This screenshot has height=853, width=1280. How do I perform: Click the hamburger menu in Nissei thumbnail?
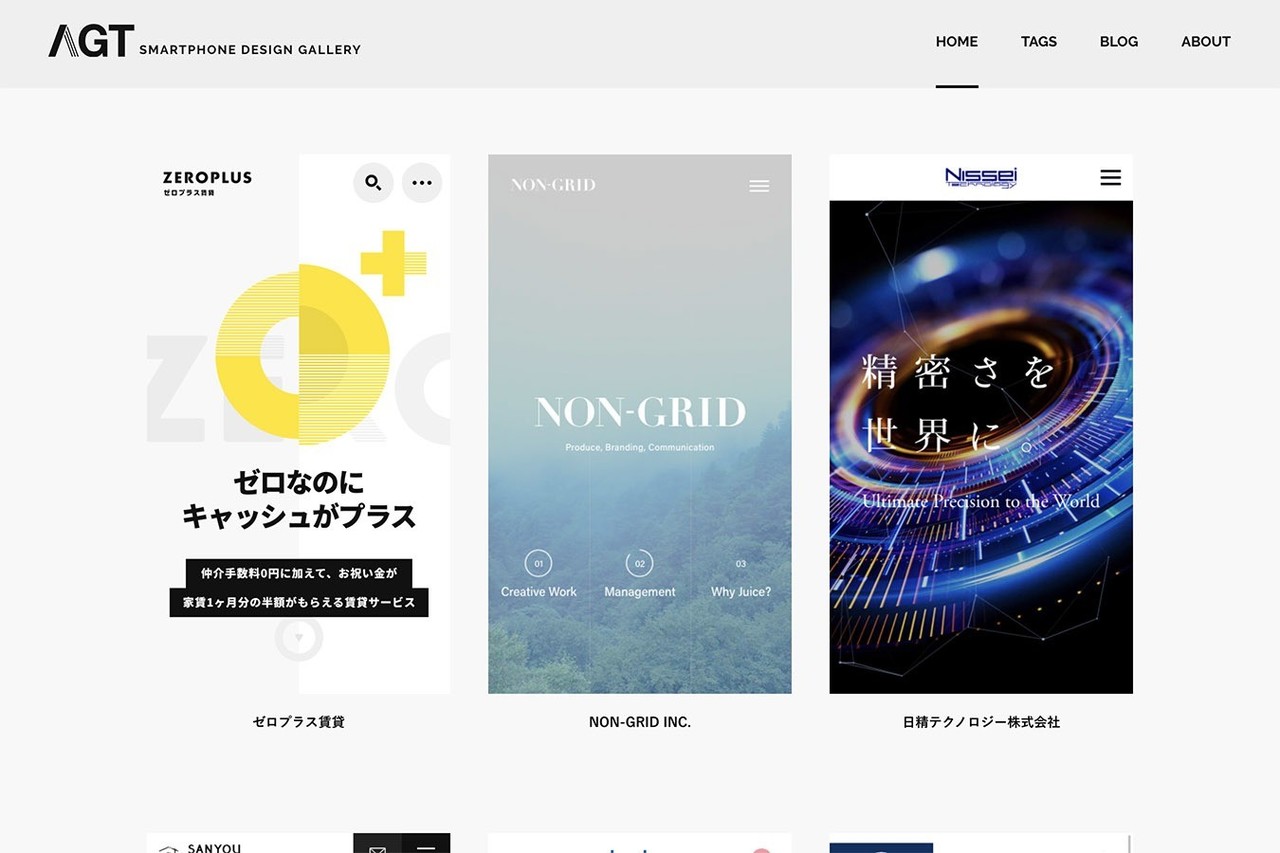click(1110, 178)
